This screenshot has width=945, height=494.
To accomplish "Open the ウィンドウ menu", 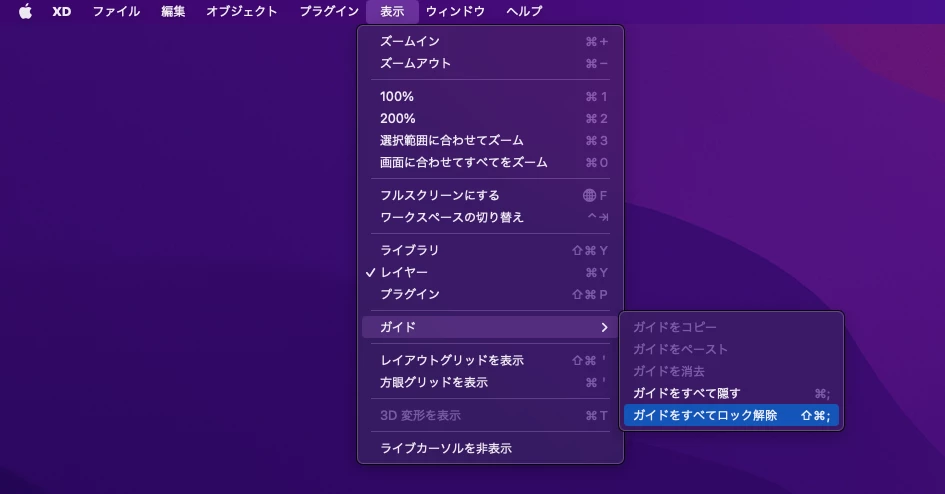I will pos(455,11).
